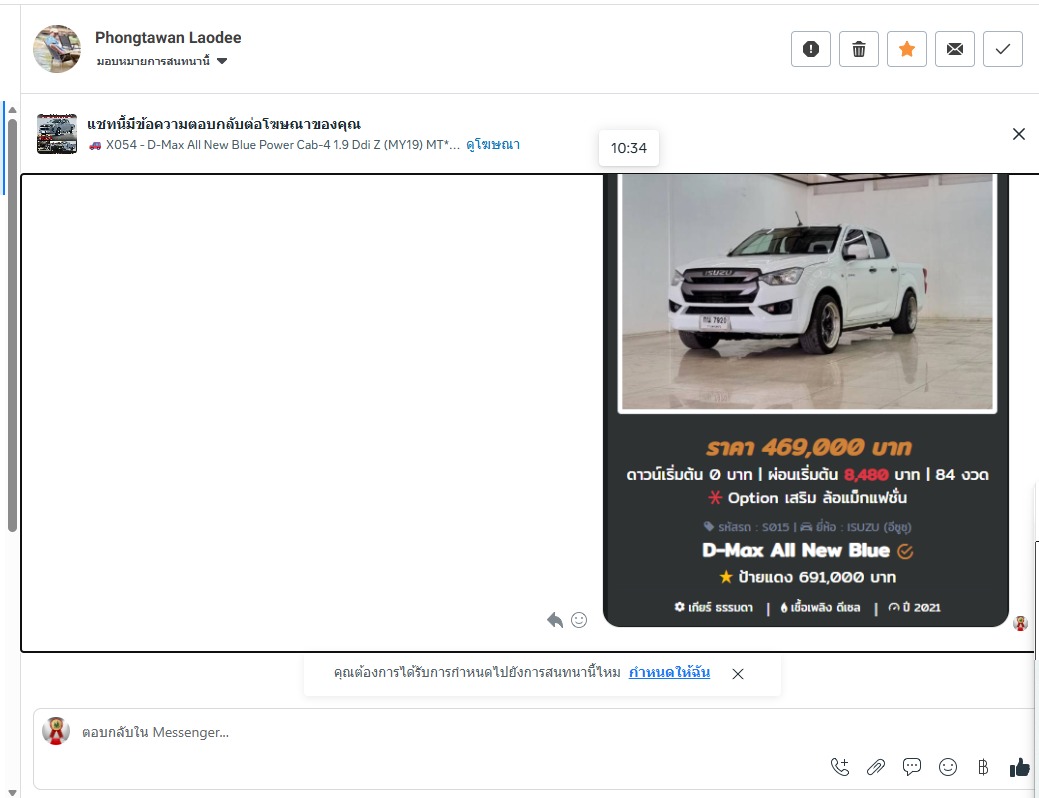This screenshot has height=798, width=1039.
Task: Dismiss the assignment prompt
Action: [738, 673]
